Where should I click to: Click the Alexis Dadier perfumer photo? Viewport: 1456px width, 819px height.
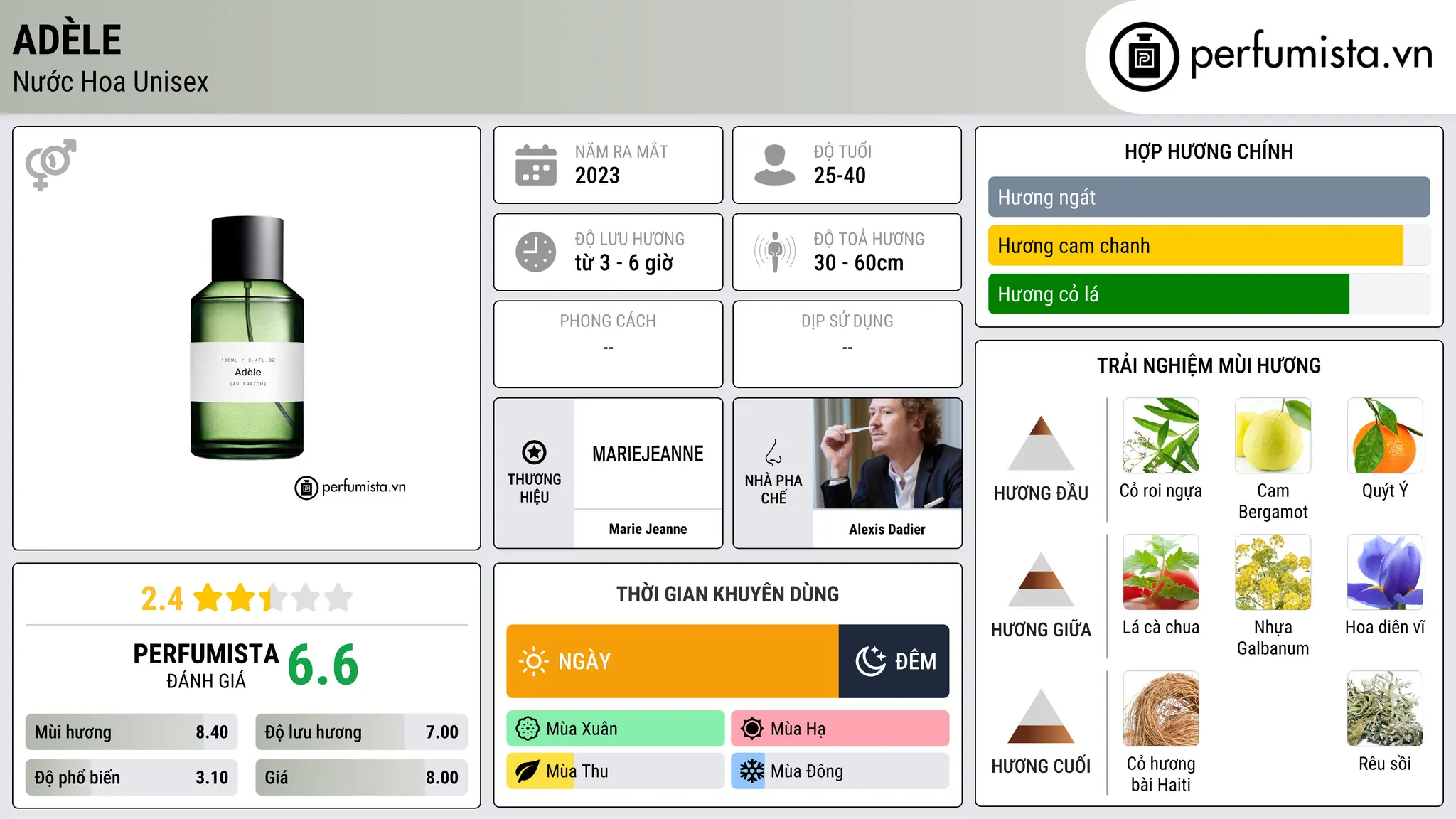(x=887, y=454)
